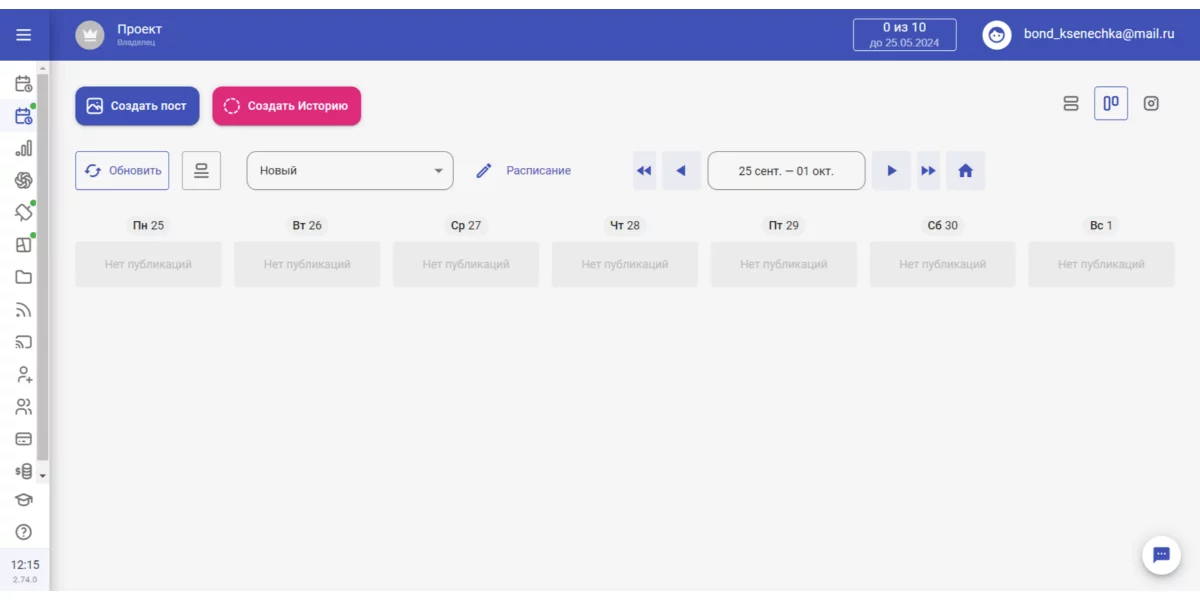Open the tag icon with green dot
The height and width of the screenshot is (600, 1200).
(23, 212)
